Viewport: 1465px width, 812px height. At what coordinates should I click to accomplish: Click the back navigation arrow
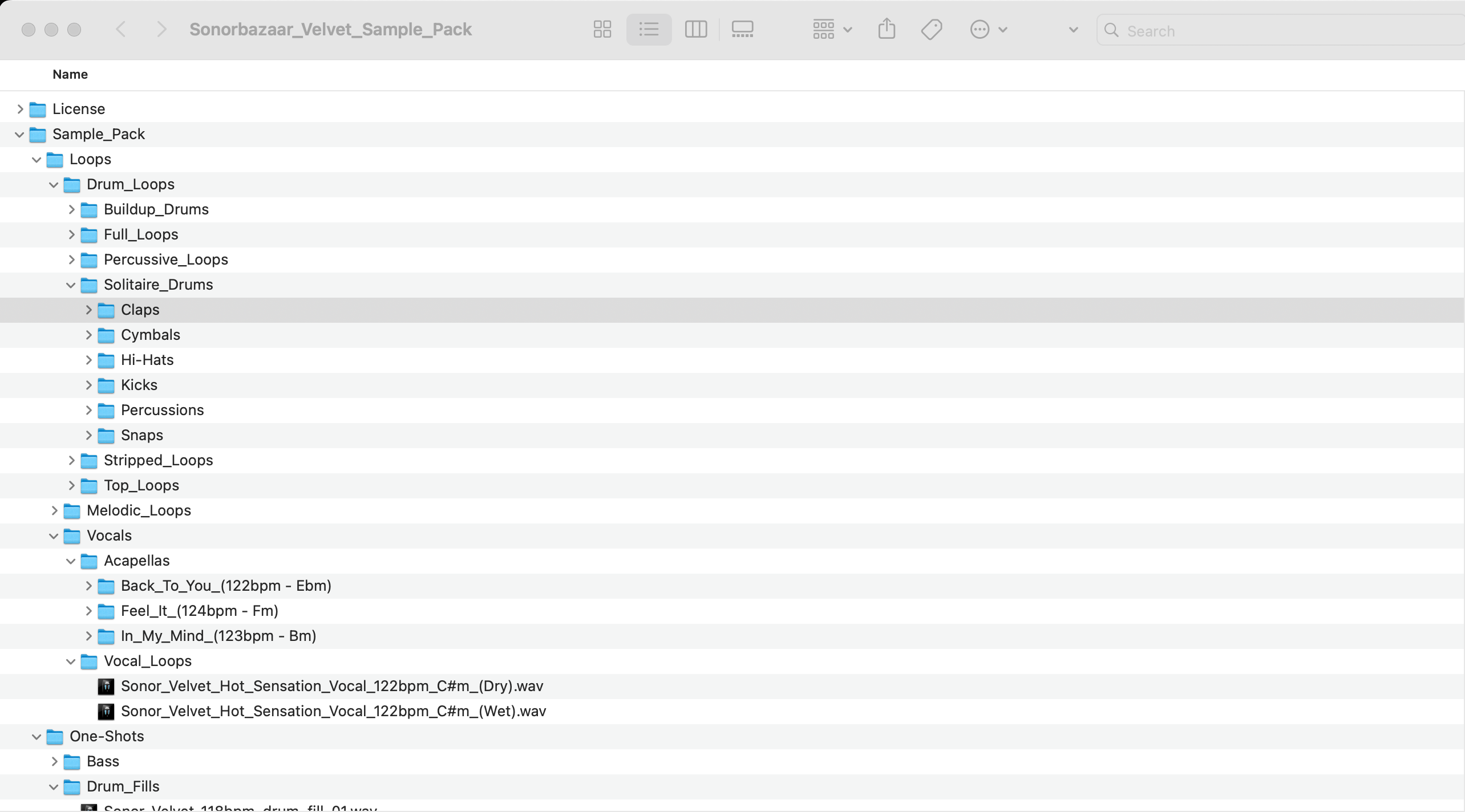(120, 30)
